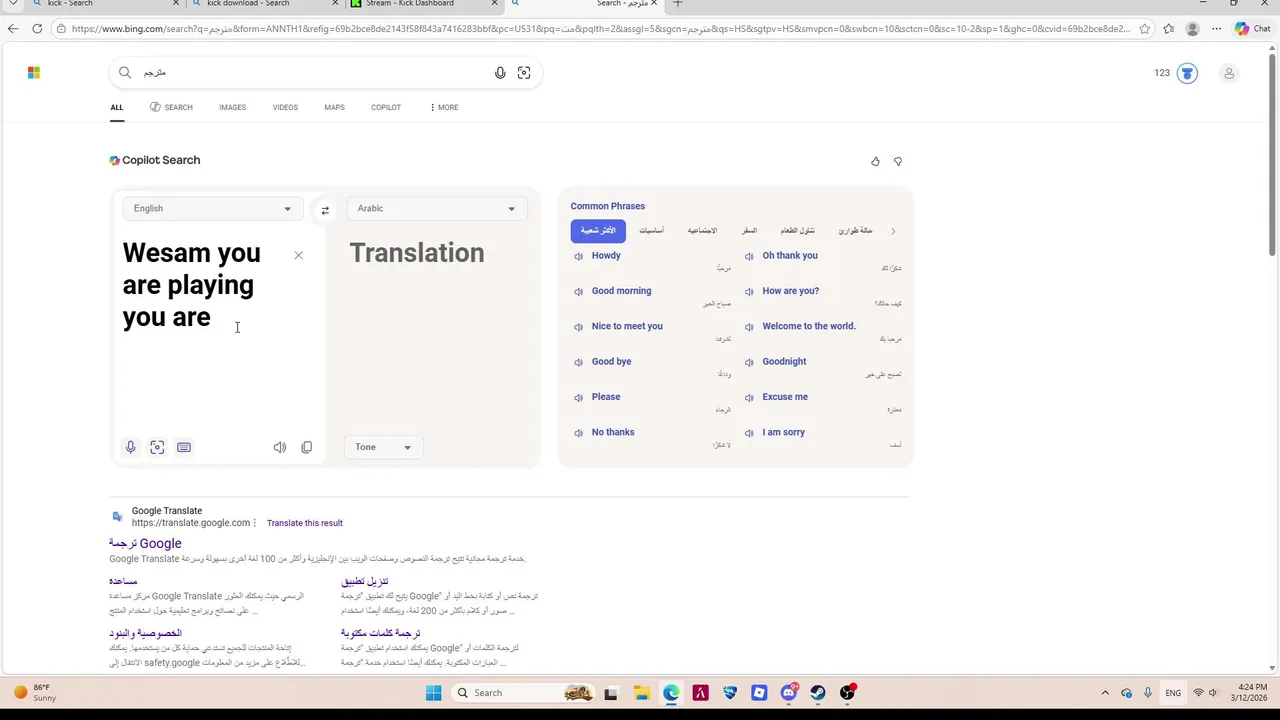The height and width of the screenshot is (720, 1280).
Task: Copy the translator text
Action: pyautogui.click(x=307, y=447)
